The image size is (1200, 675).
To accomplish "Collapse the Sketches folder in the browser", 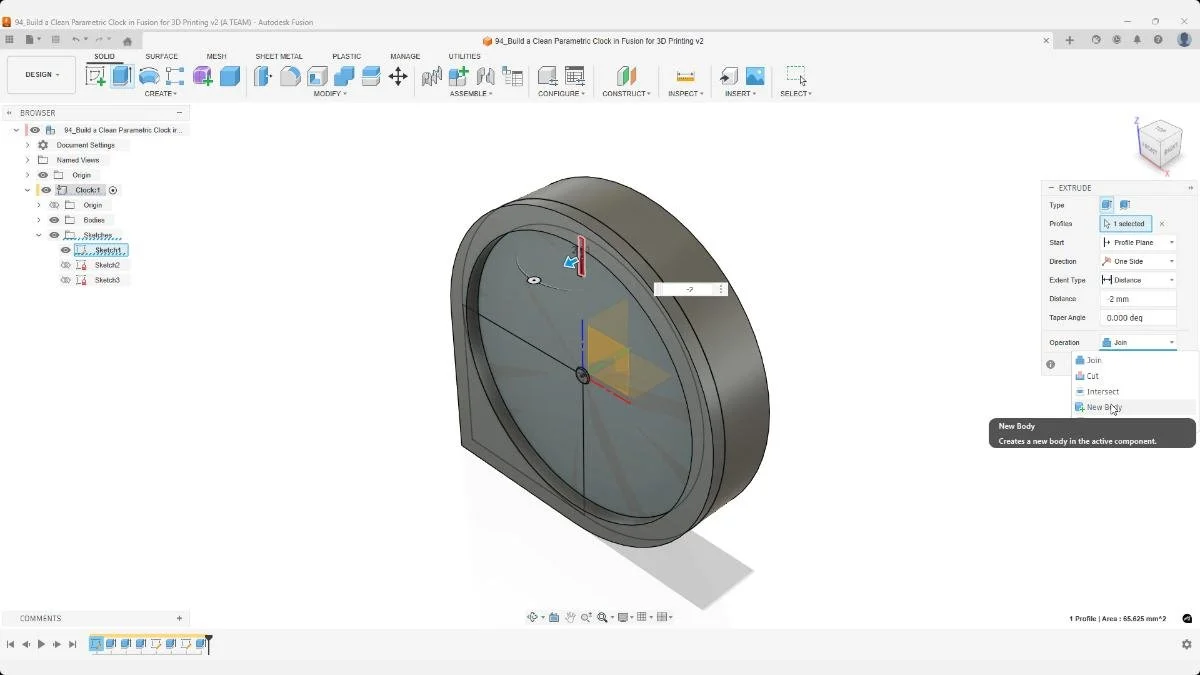I will (39, 235).
